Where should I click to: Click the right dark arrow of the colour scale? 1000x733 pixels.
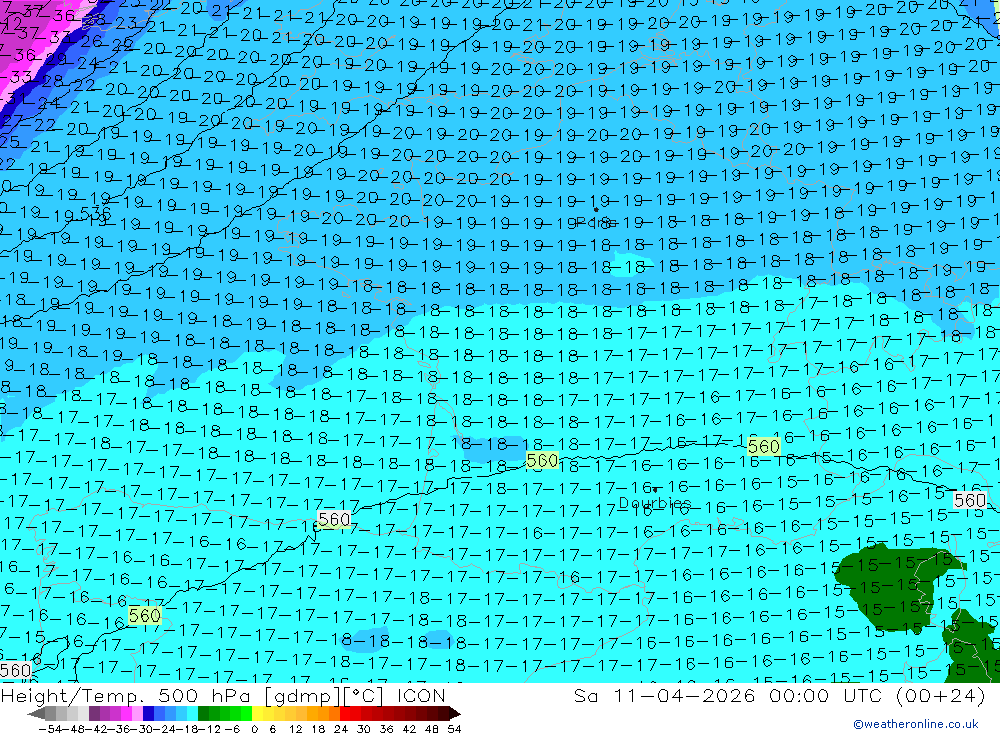454,713
